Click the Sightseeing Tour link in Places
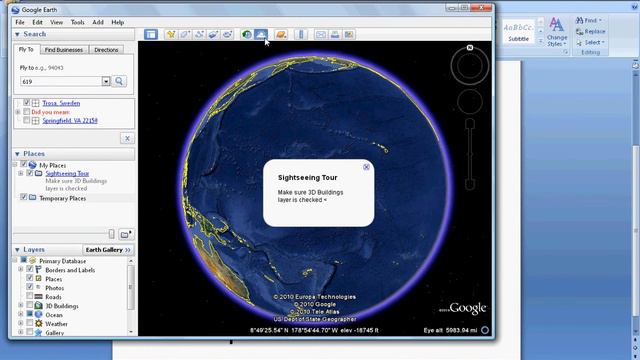The image size is (640, 360). coord(67,173)
